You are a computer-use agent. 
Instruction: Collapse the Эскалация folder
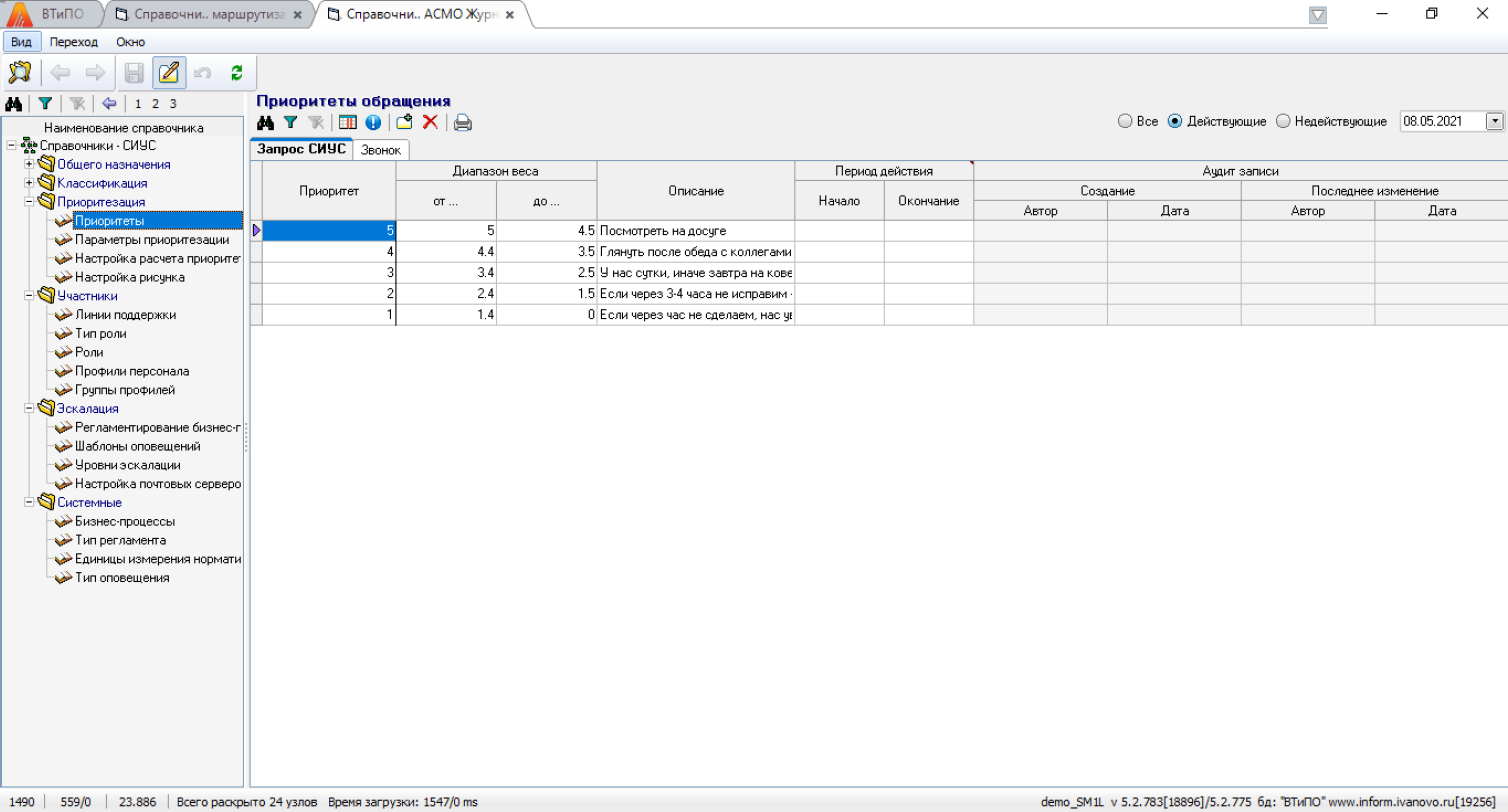point(29,409)
